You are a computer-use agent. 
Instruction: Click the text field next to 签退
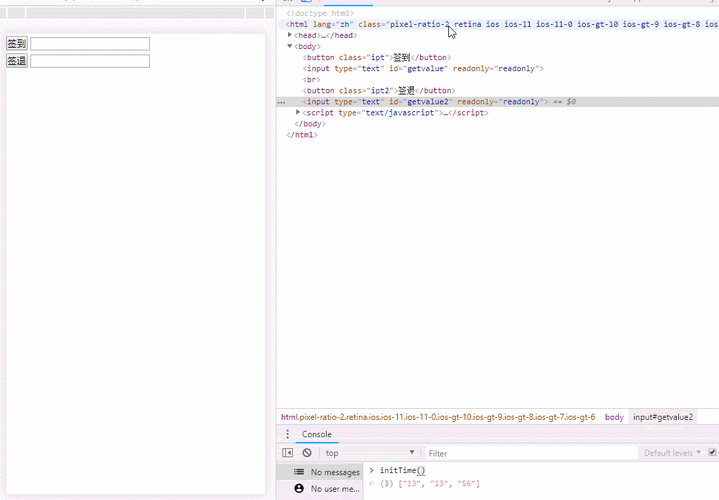[x=90, y=61]
